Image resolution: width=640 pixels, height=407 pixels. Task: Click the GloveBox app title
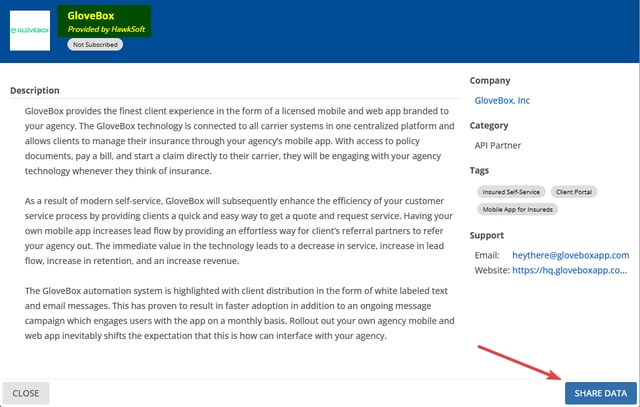91,17
